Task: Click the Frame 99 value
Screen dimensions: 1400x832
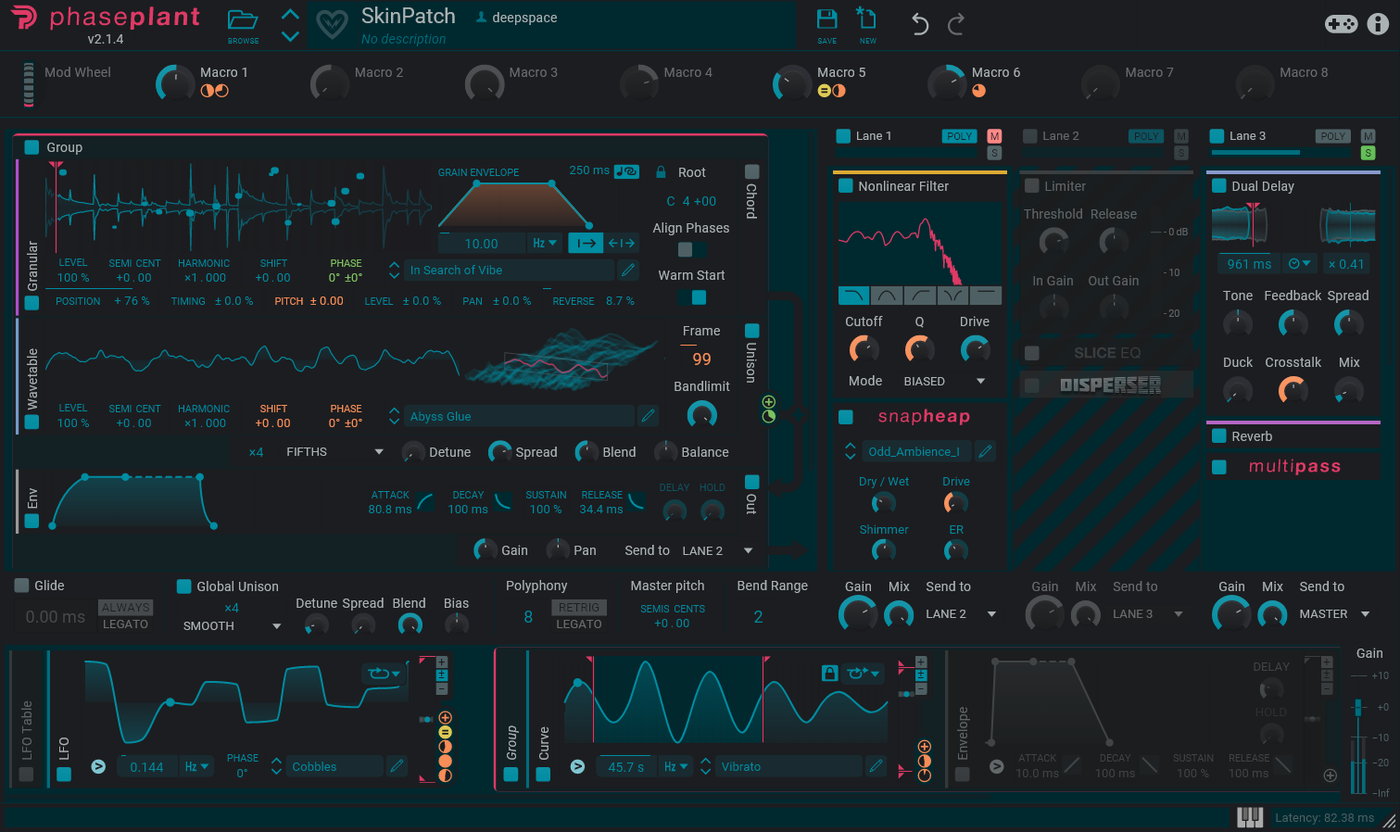Action: (x=702, y=359)
